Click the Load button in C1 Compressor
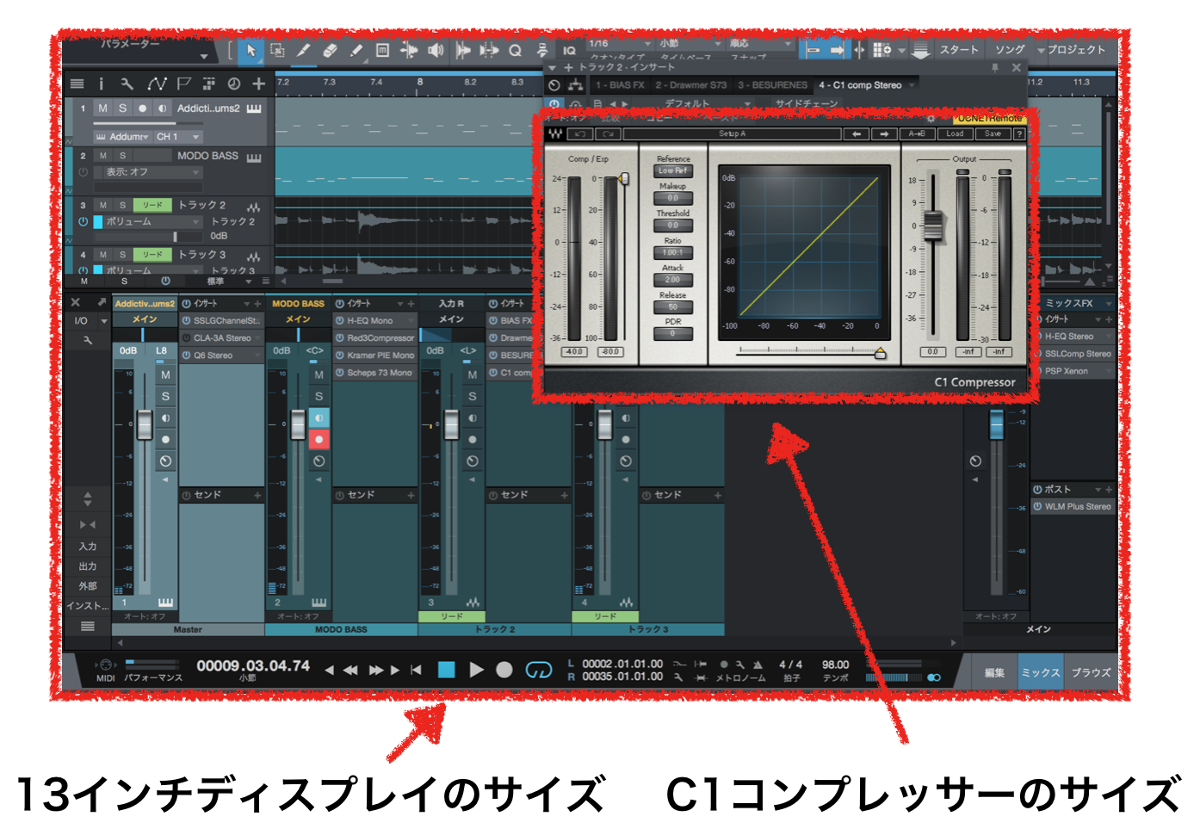Screen dimensions: 1200x835 click(955, 133)
